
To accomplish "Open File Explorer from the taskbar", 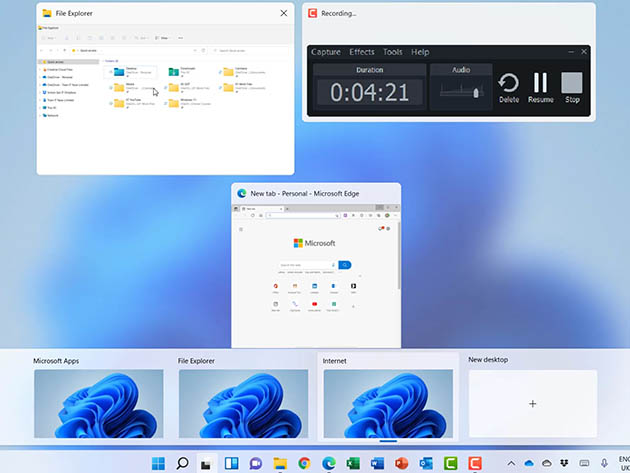I will pos(280,463).
